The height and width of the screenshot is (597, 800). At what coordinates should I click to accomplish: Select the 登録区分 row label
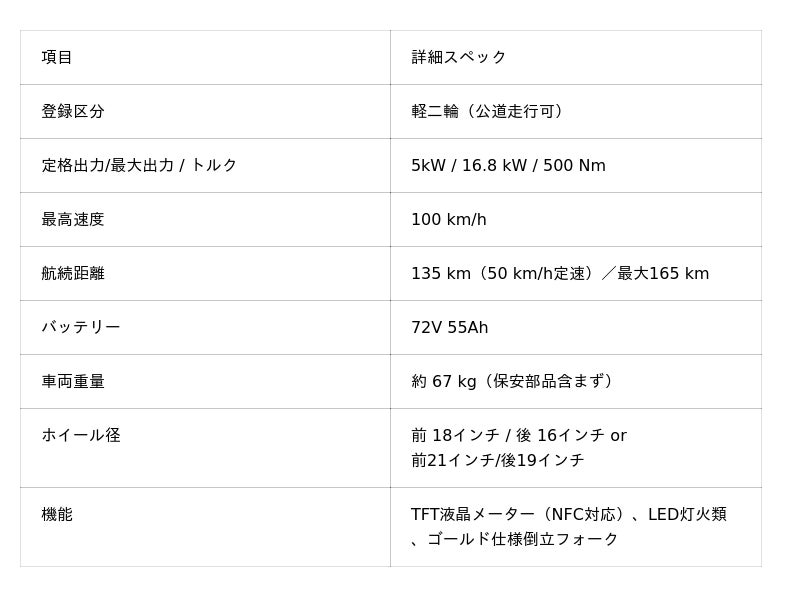click(x=73, y=111)
